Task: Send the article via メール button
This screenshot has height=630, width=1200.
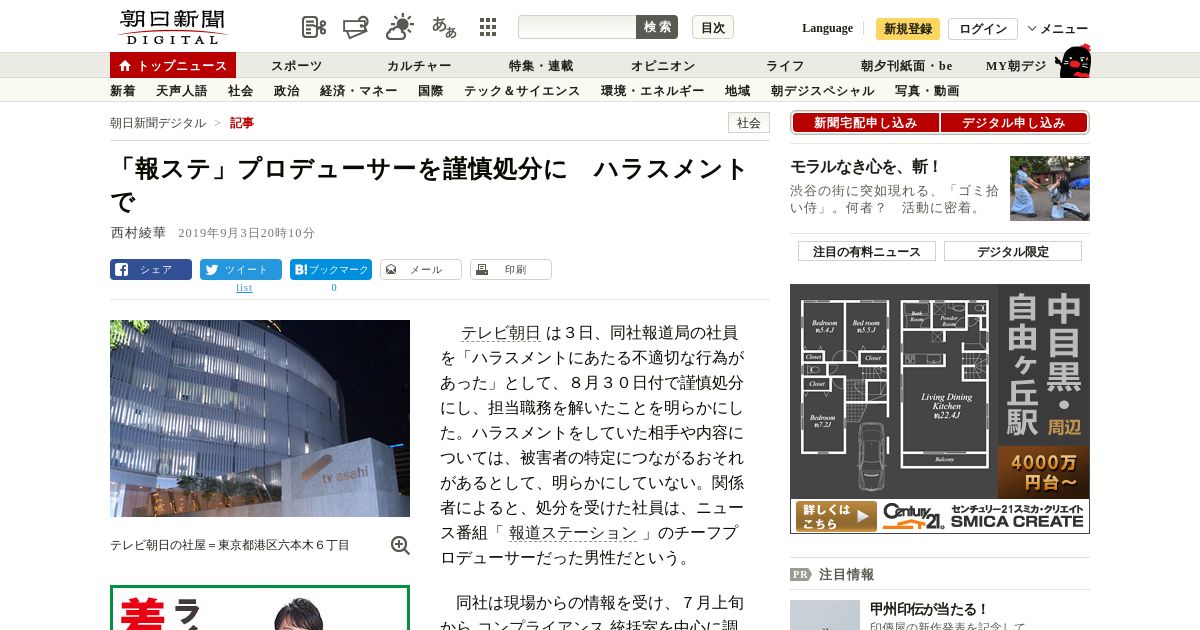Action: (421, 270)
